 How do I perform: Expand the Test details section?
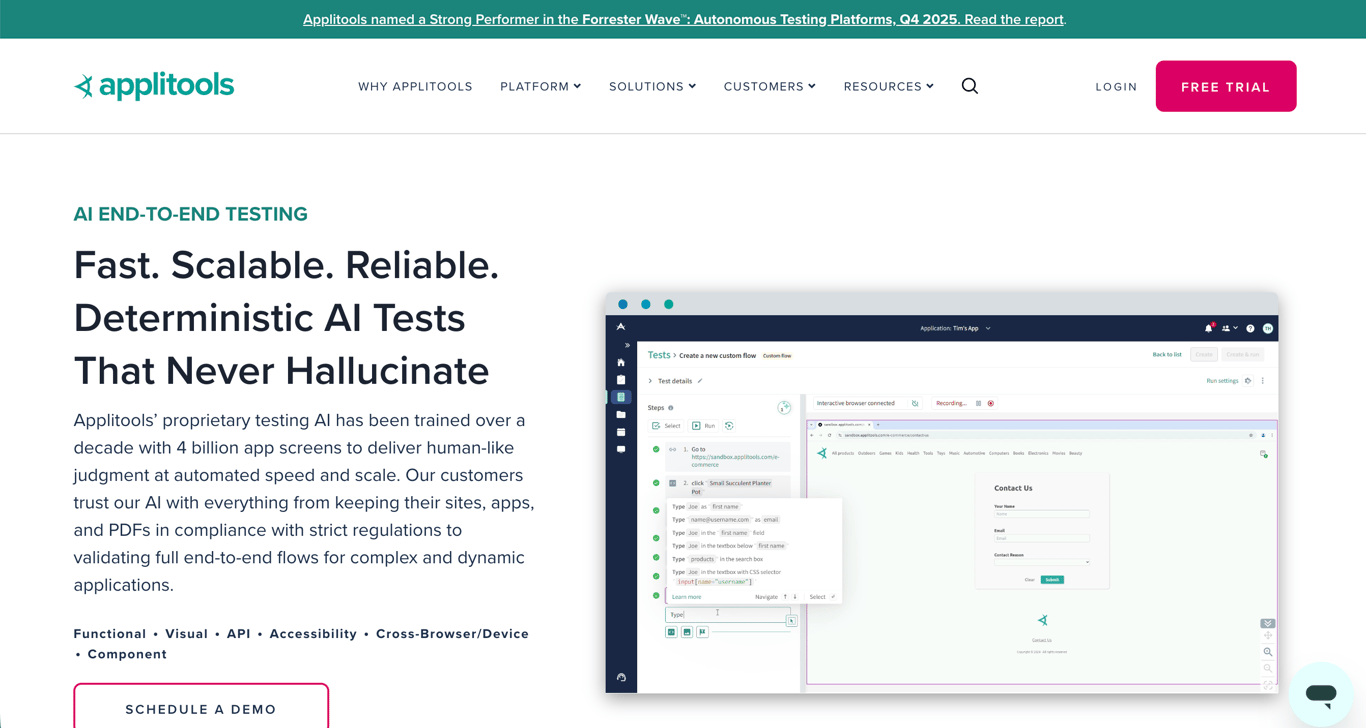tap(650, 381)
